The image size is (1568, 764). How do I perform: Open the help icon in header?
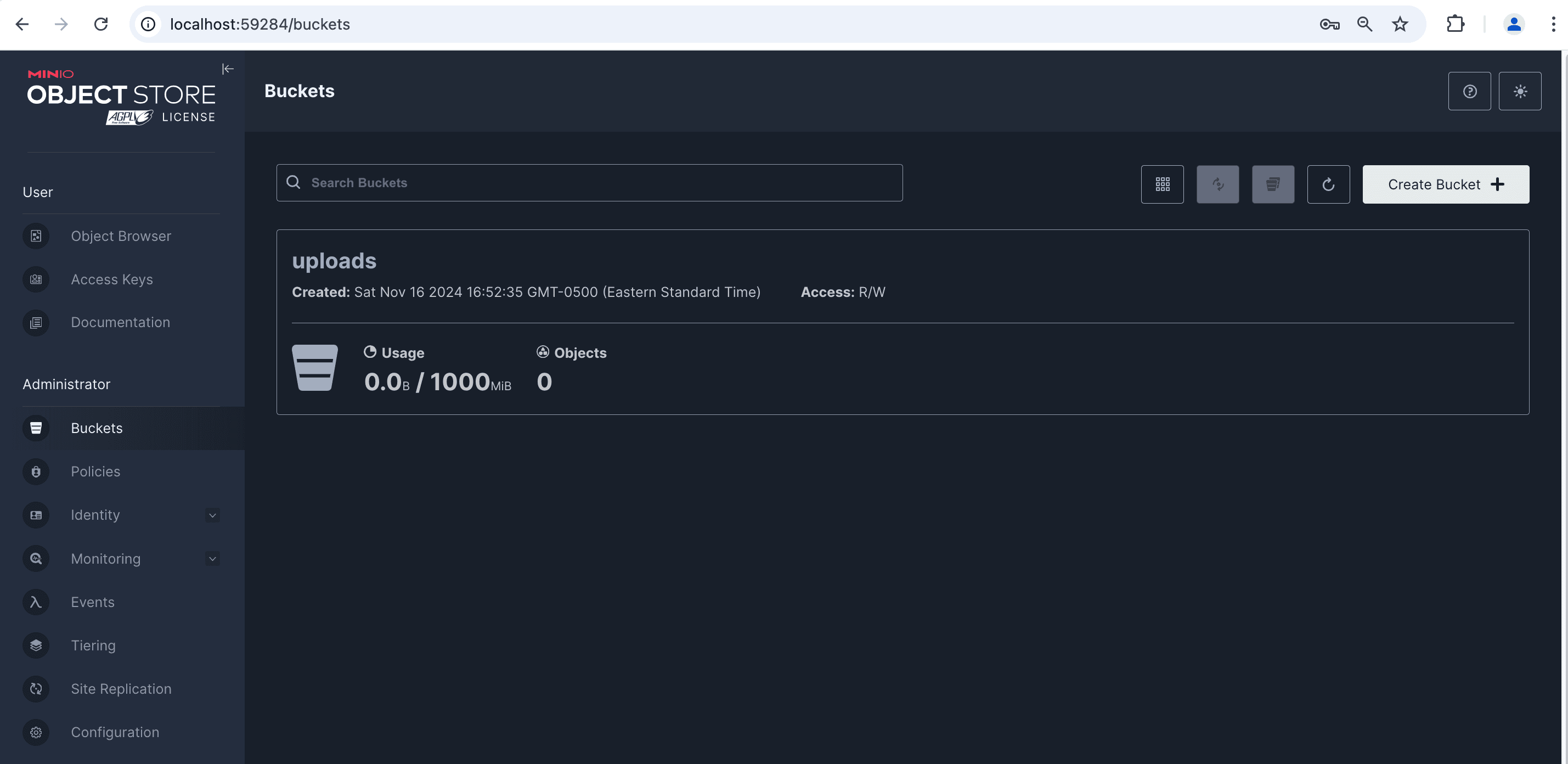click(1469, 91)
